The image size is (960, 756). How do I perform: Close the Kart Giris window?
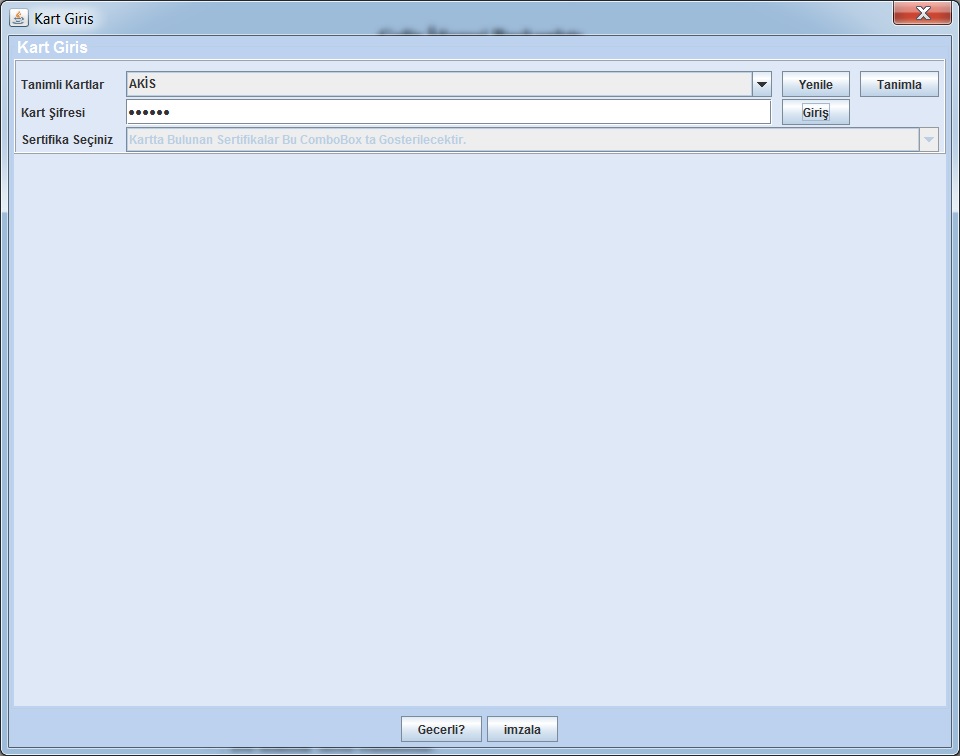click(921, 14)
